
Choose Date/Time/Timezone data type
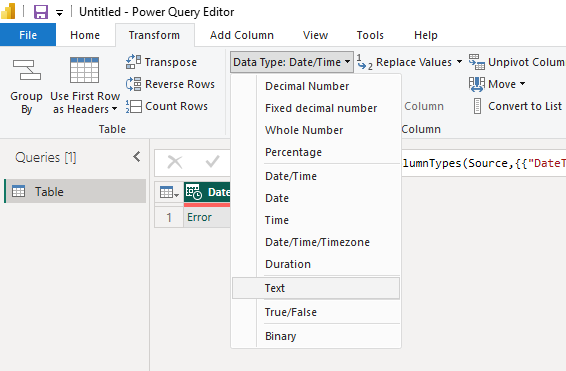tap(316, 242)
